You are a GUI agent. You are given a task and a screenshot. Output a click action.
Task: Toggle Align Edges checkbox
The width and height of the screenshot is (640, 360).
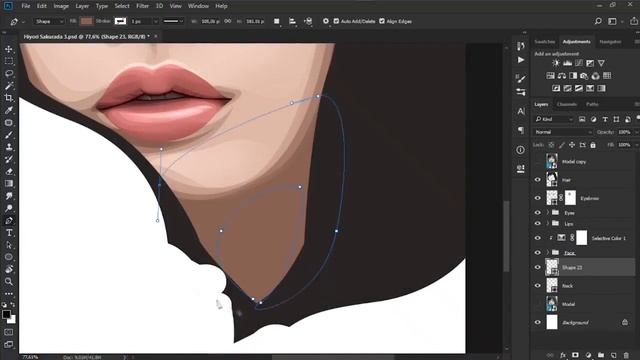point(382,21)
